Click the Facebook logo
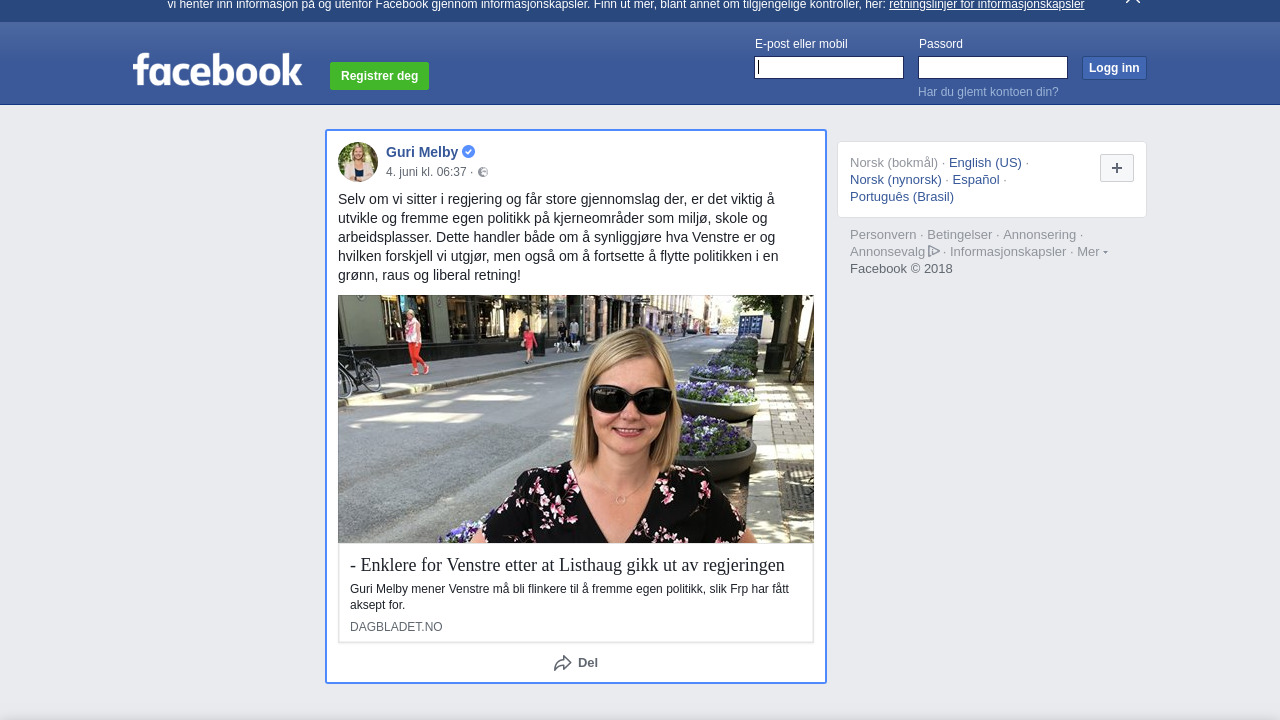 217,69
